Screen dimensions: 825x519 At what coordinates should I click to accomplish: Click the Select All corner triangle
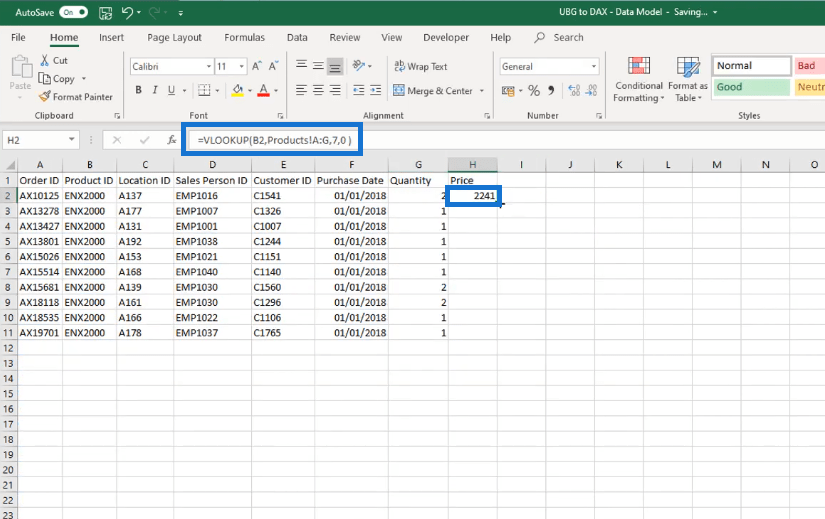click(x=9, y=165)
